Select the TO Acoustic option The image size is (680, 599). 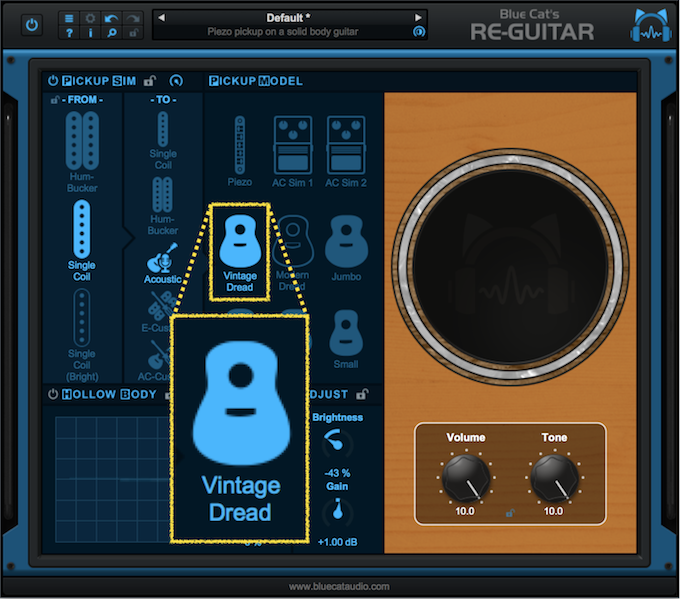[163, 263]
